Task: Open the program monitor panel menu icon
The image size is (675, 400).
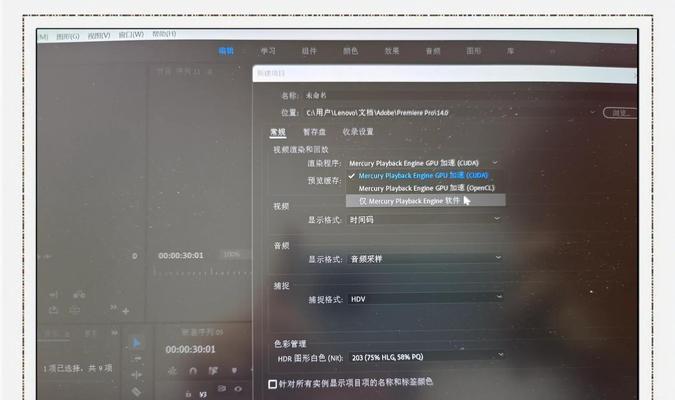Action: click(x=210, y=72)
